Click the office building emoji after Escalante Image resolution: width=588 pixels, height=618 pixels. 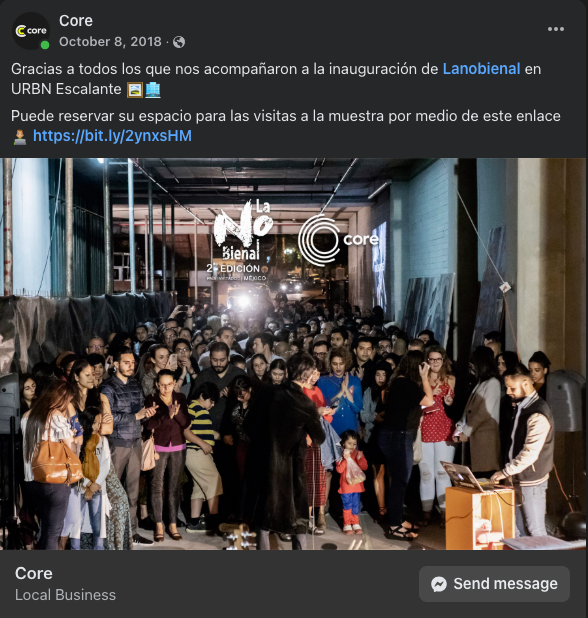pos(153,90)
